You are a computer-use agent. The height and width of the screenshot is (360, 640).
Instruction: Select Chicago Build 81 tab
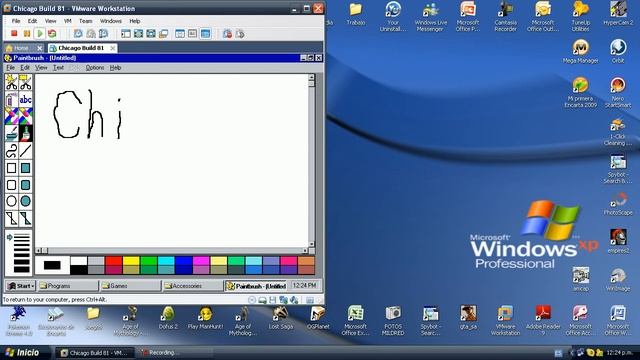82,48
